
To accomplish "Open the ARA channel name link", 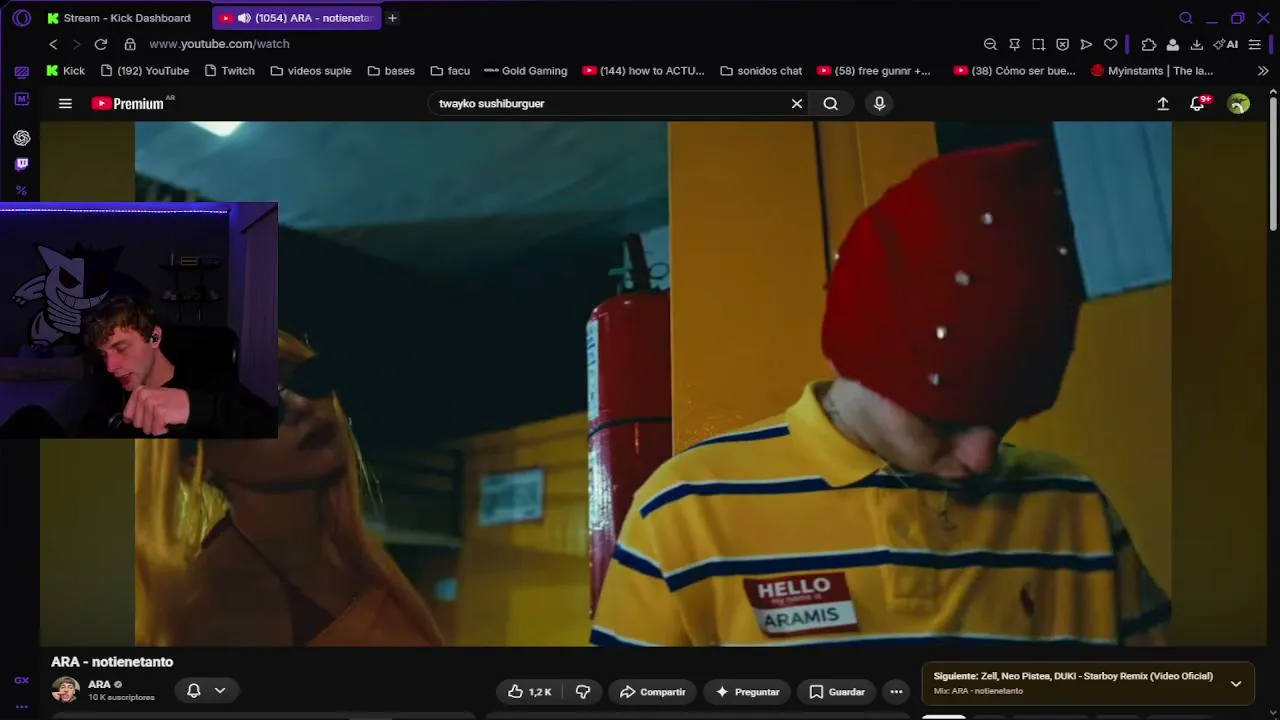I will click(99, 685).
